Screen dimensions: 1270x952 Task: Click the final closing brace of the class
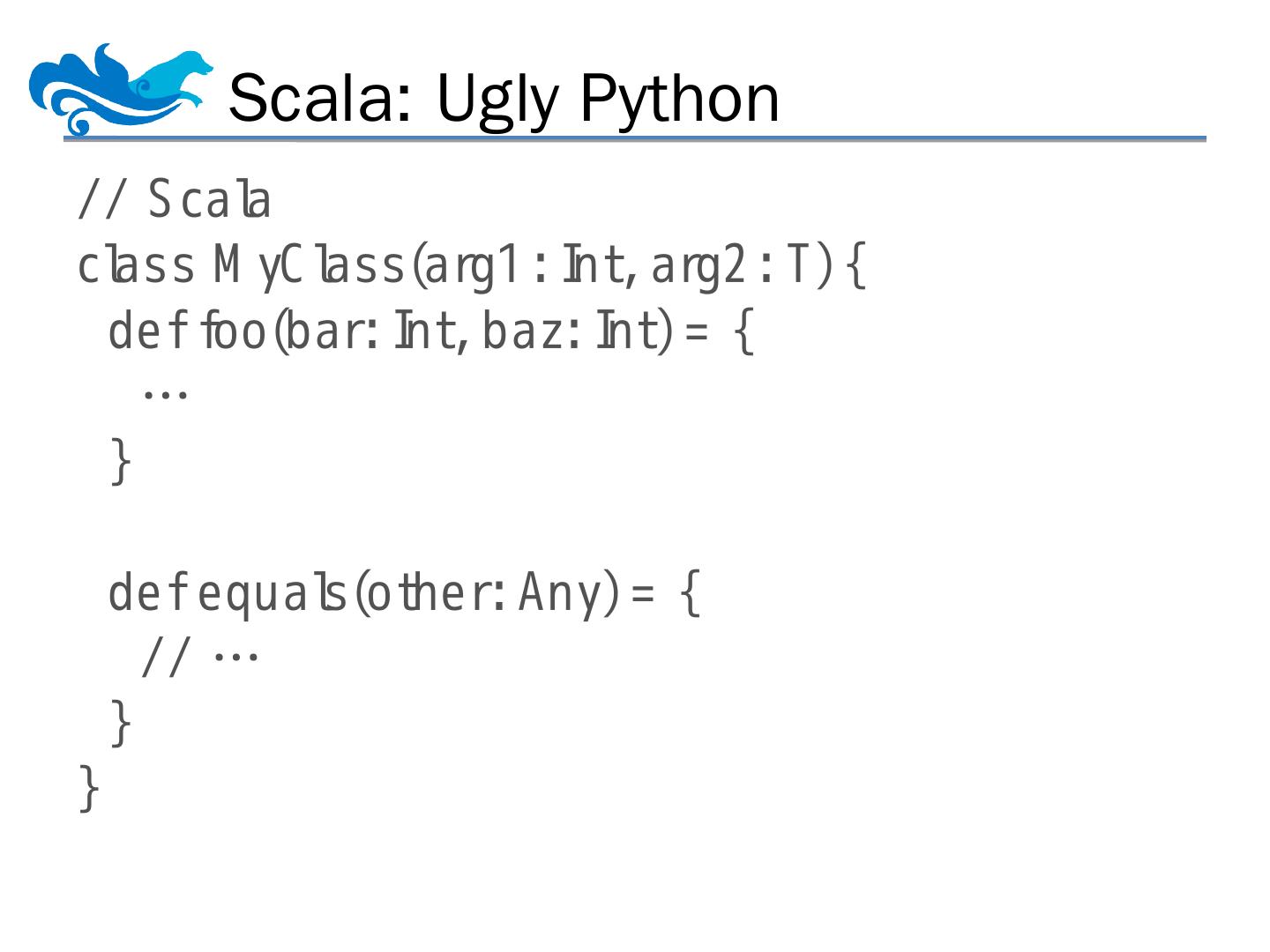(89, 788)
